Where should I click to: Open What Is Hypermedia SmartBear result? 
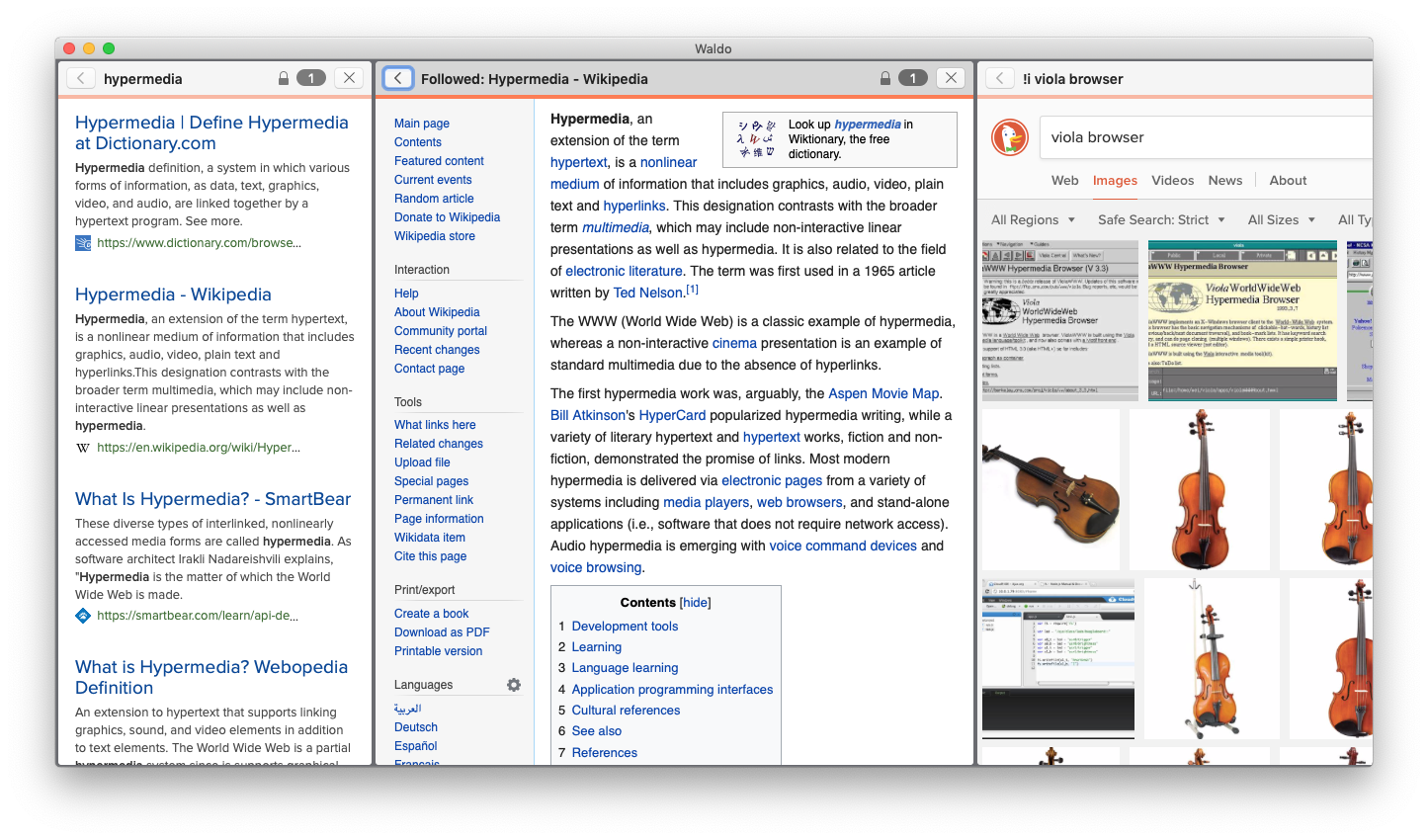point(212,499)
